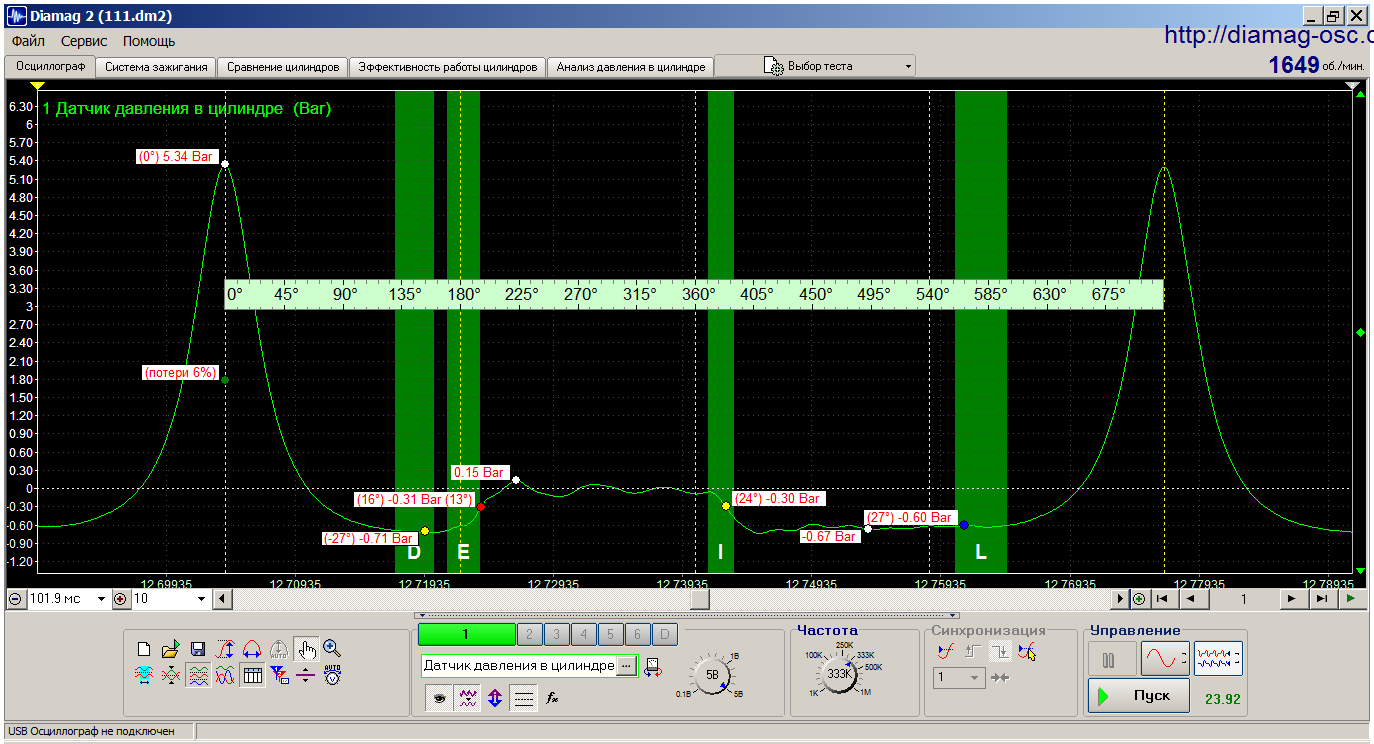The width and height of the screenshot is (1374, 744).
Task: Click the probe swap icon beside sensor field
Action: (x=653, y=667)
